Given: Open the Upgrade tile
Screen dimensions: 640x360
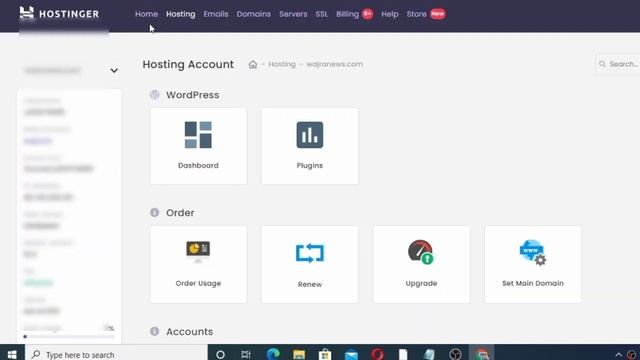Looking at the screenshot, I should tap(421, 264).
